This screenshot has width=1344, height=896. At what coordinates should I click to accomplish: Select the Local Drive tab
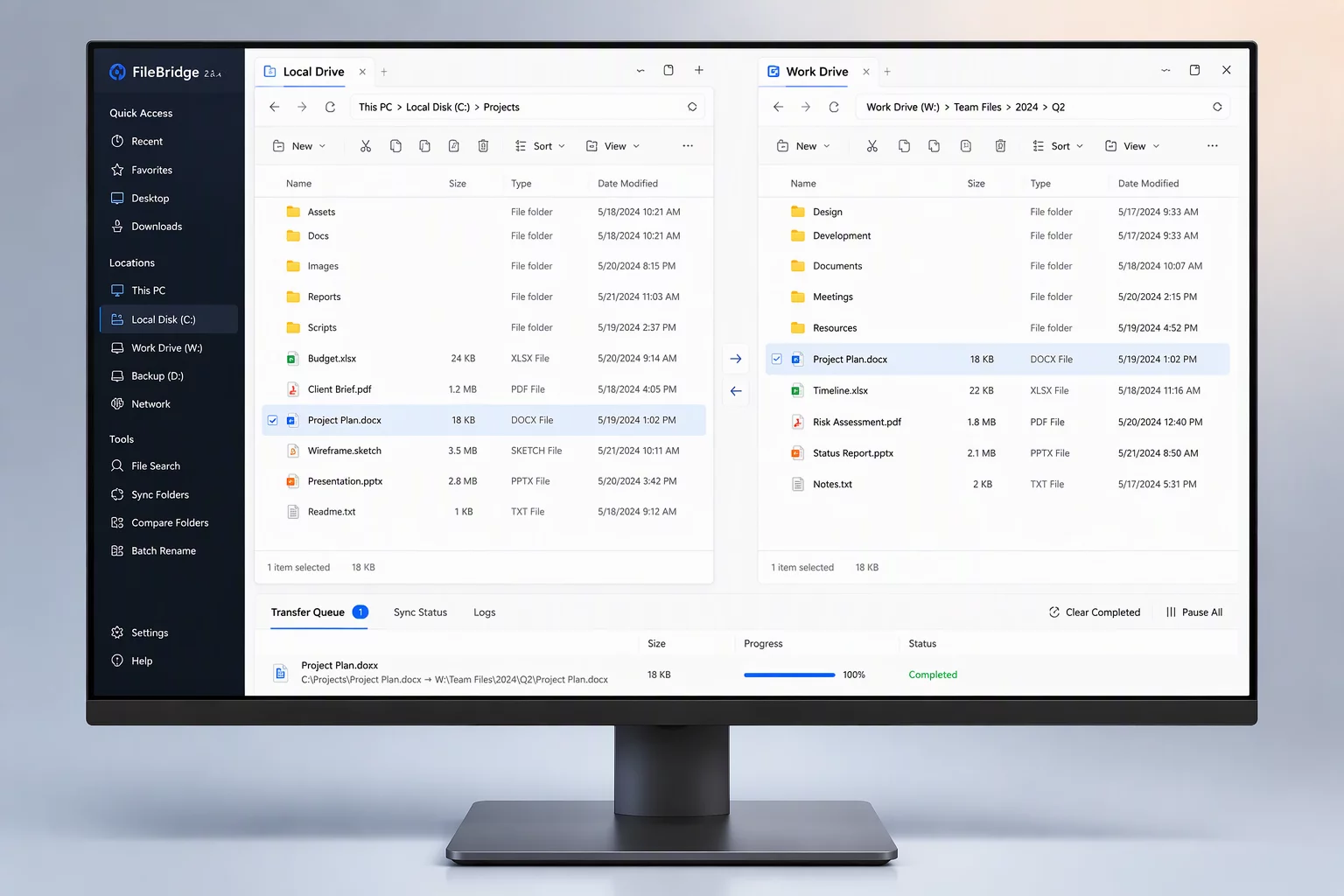pyautogui.click(x=314, y=72)
